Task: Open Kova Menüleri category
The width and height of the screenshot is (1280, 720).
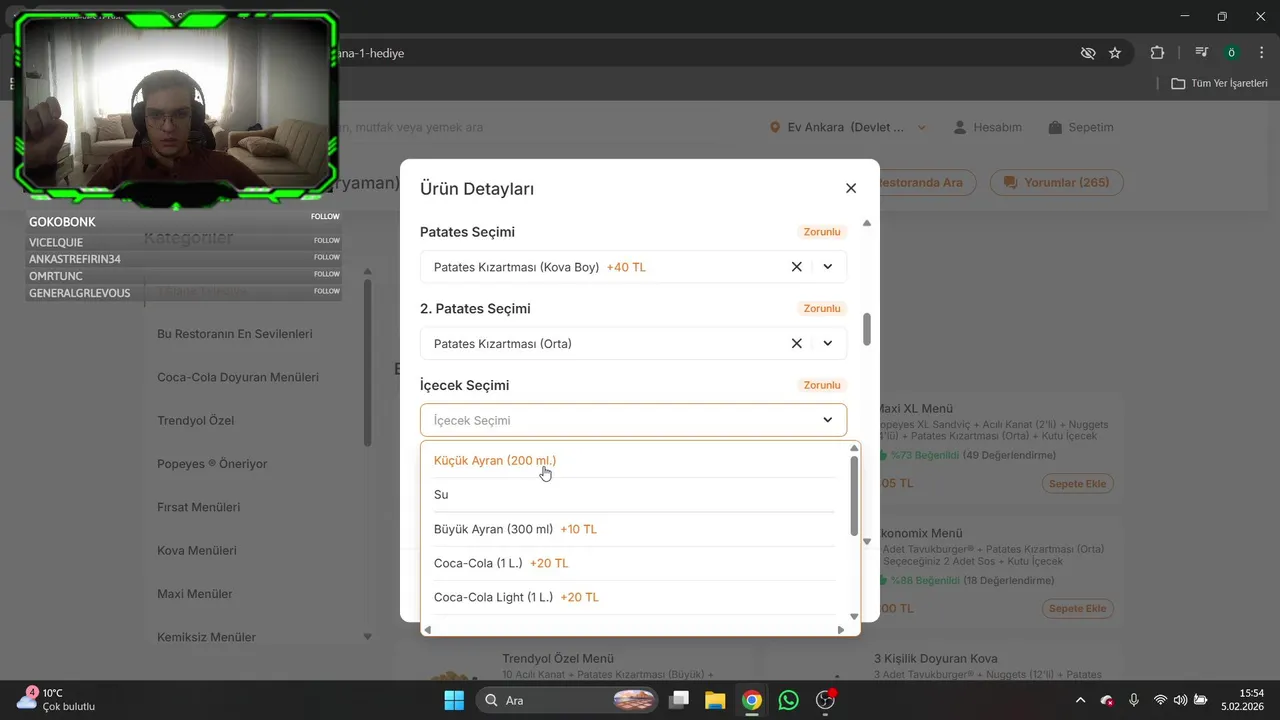Action: coord(197,550)
